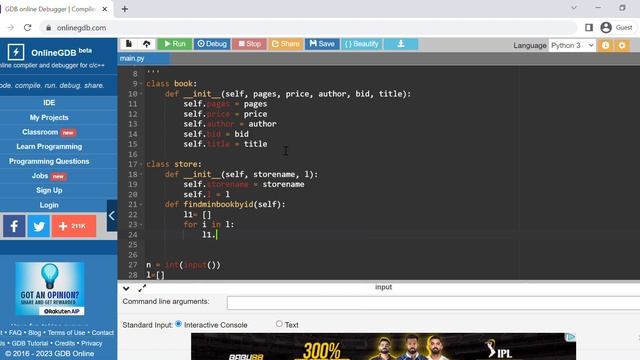Open Programming Questions page
This screenshot has width=640, height=360.
[49, 161]
